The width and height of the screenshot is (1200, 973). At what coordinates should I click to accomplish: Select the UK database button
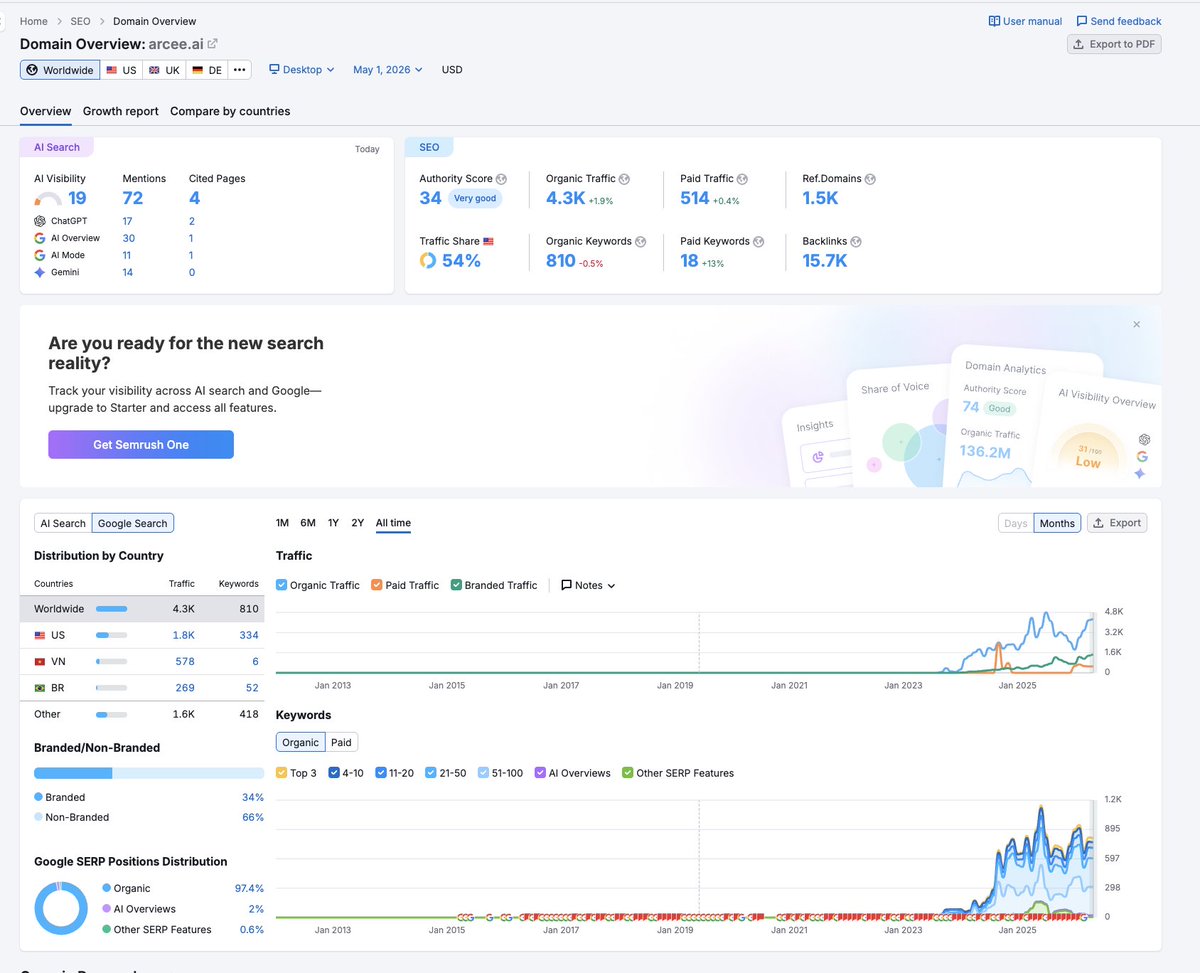163,70
